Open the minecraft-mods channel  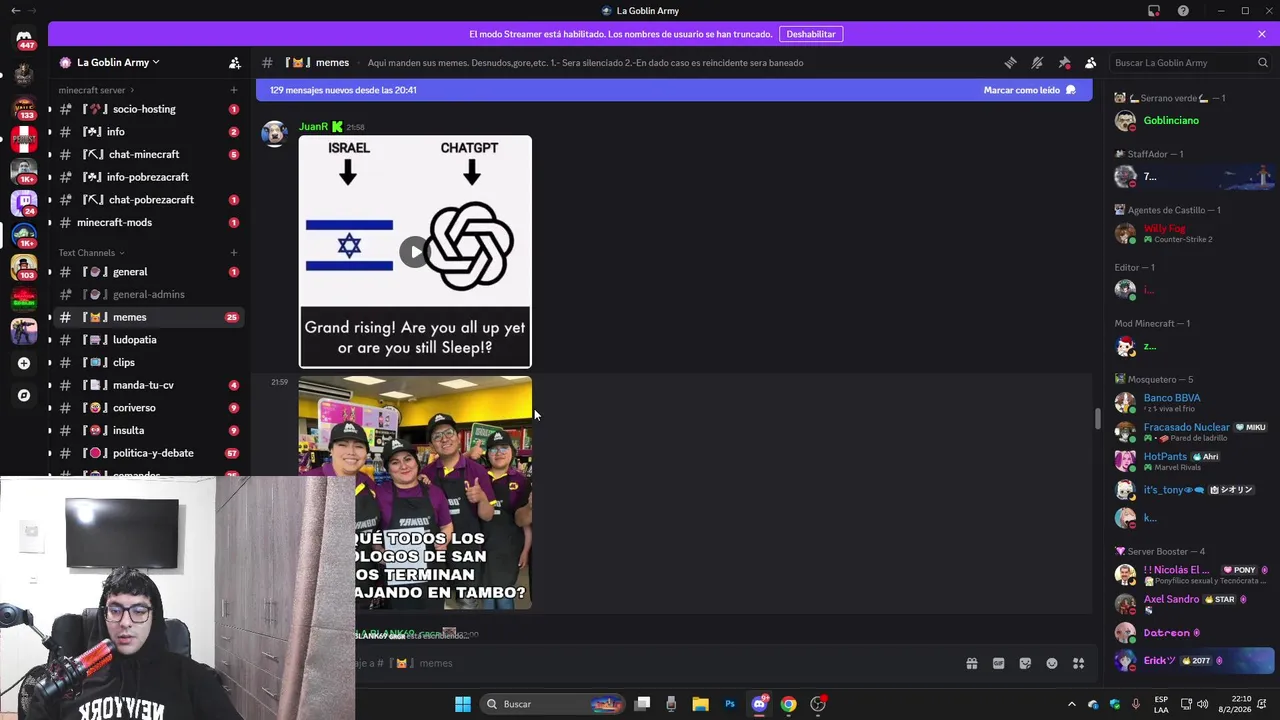[148, 222]
